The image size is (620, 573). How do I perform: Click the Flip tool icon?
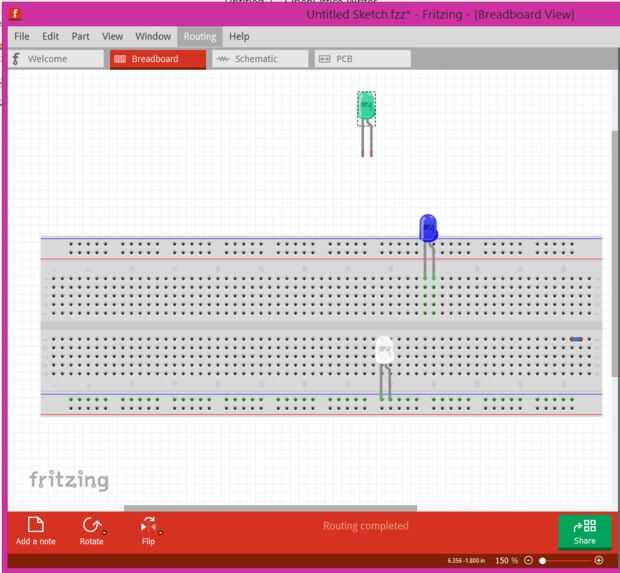click(149, 525)
